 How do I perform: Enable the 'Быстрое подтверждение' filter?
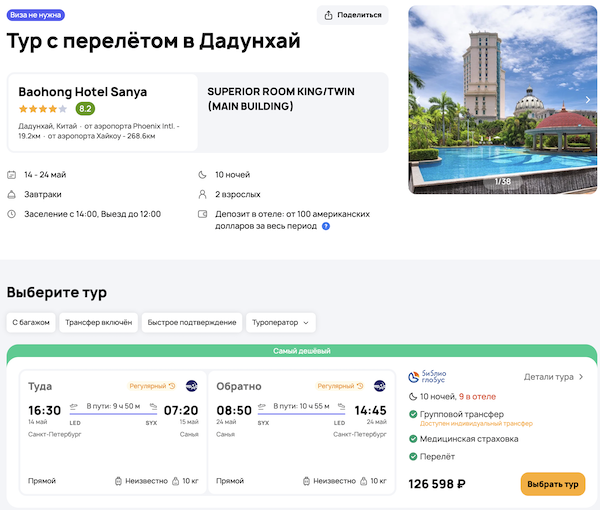[192, 322]
